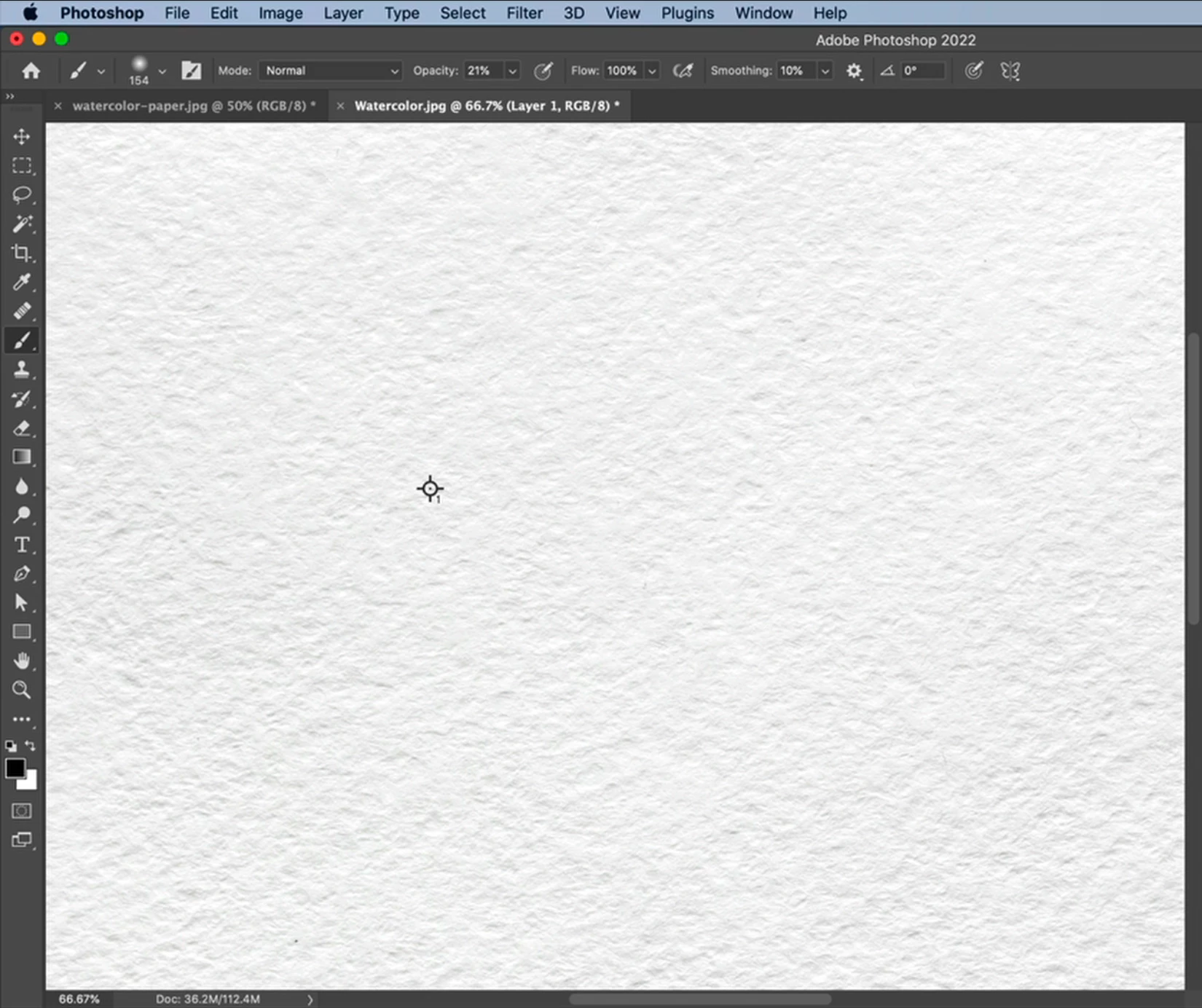Click the Flow 100% value field
Image resolution: width=1202 pixels, height=1008 pixels.
[624, 71]
